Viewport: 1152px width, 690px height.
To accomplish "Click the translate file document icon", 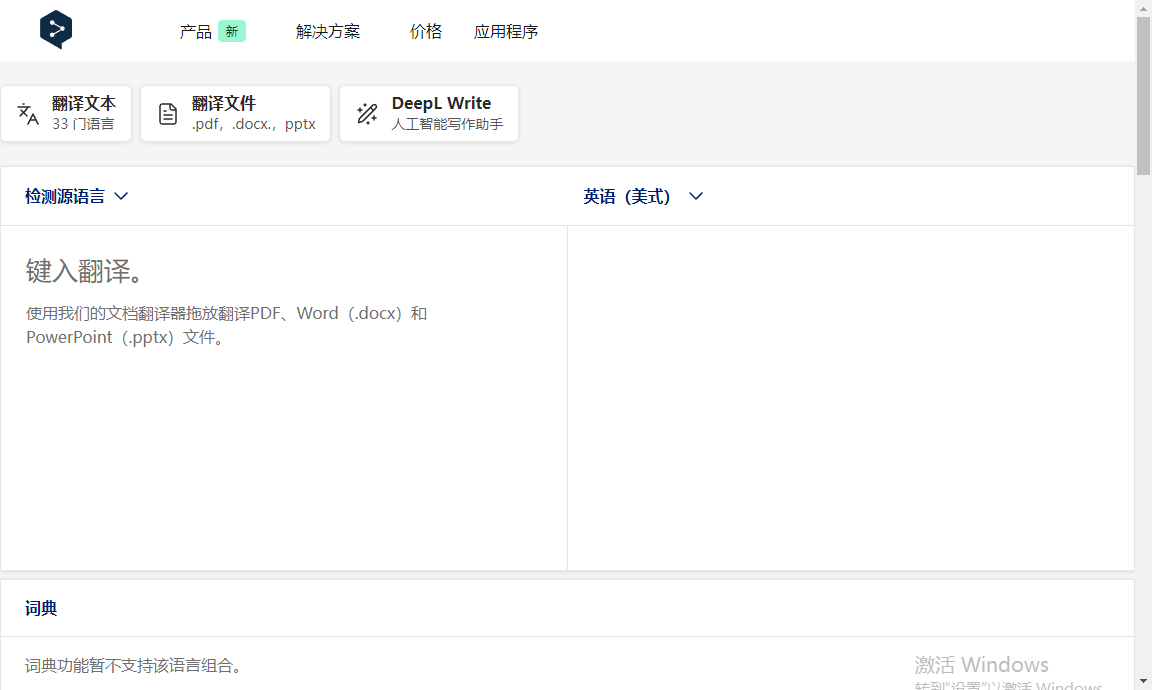I will [168, 113].
